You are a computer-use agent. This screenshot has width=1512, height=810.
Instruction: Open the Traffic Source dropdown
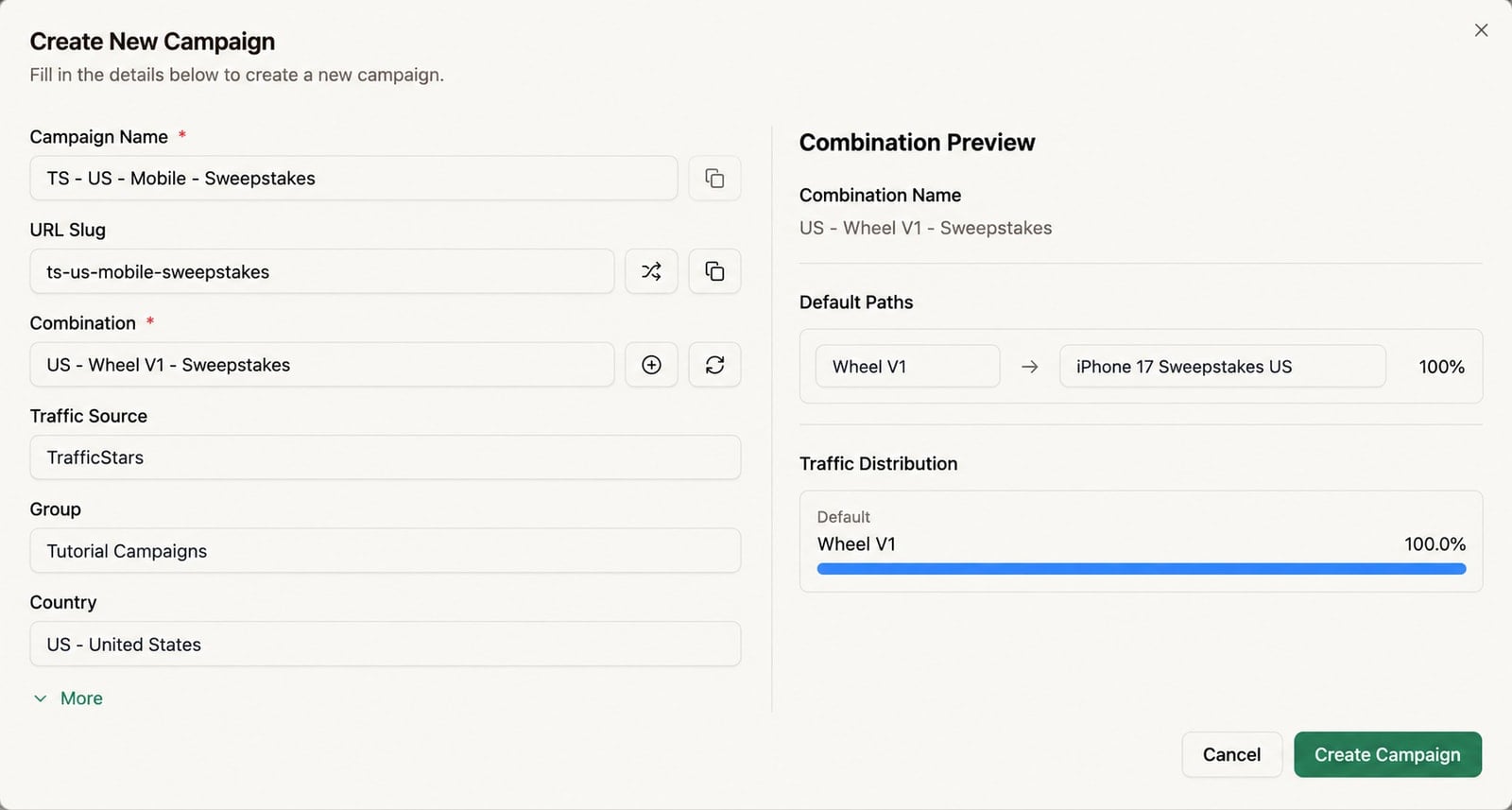click(386, 457)
